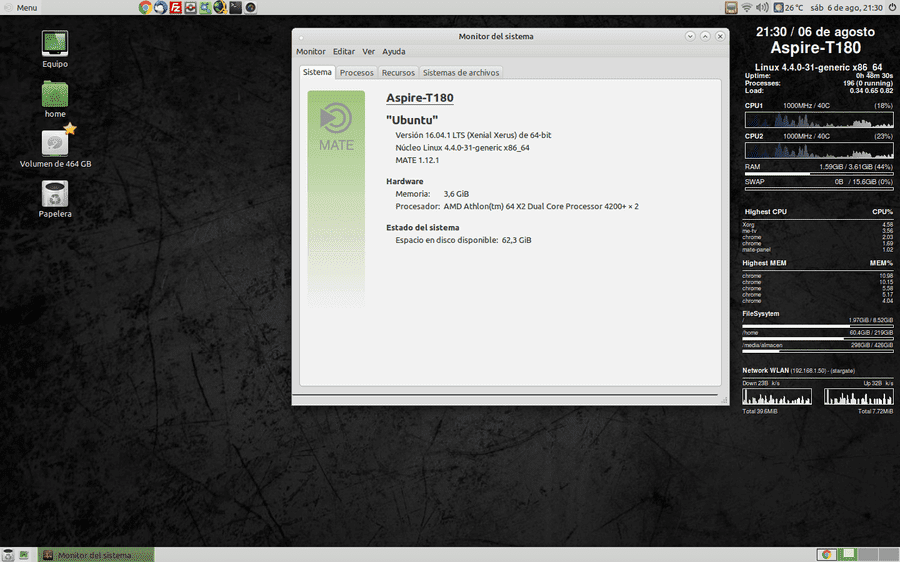Open the Equipo desktop icon
The height and width of the screenshot is (562, 900).
pyautogui.click(x=55, y=44)
